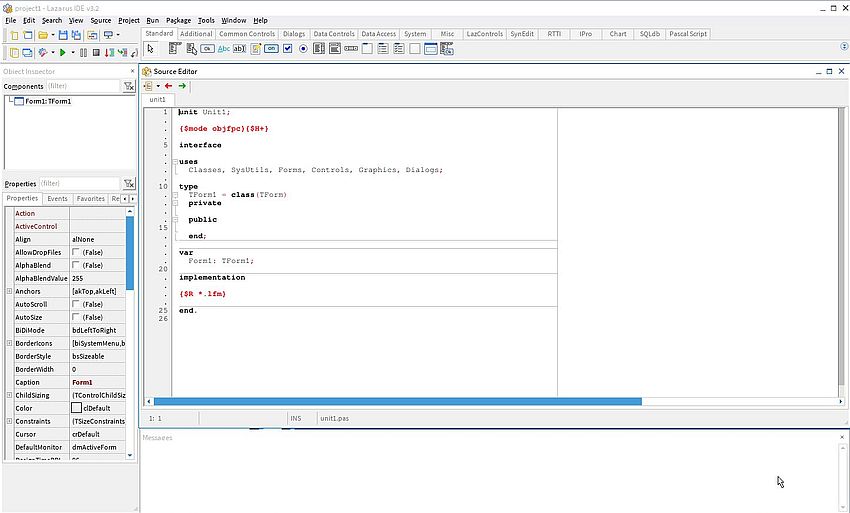Click the Color property clDefault swatch

76,408
